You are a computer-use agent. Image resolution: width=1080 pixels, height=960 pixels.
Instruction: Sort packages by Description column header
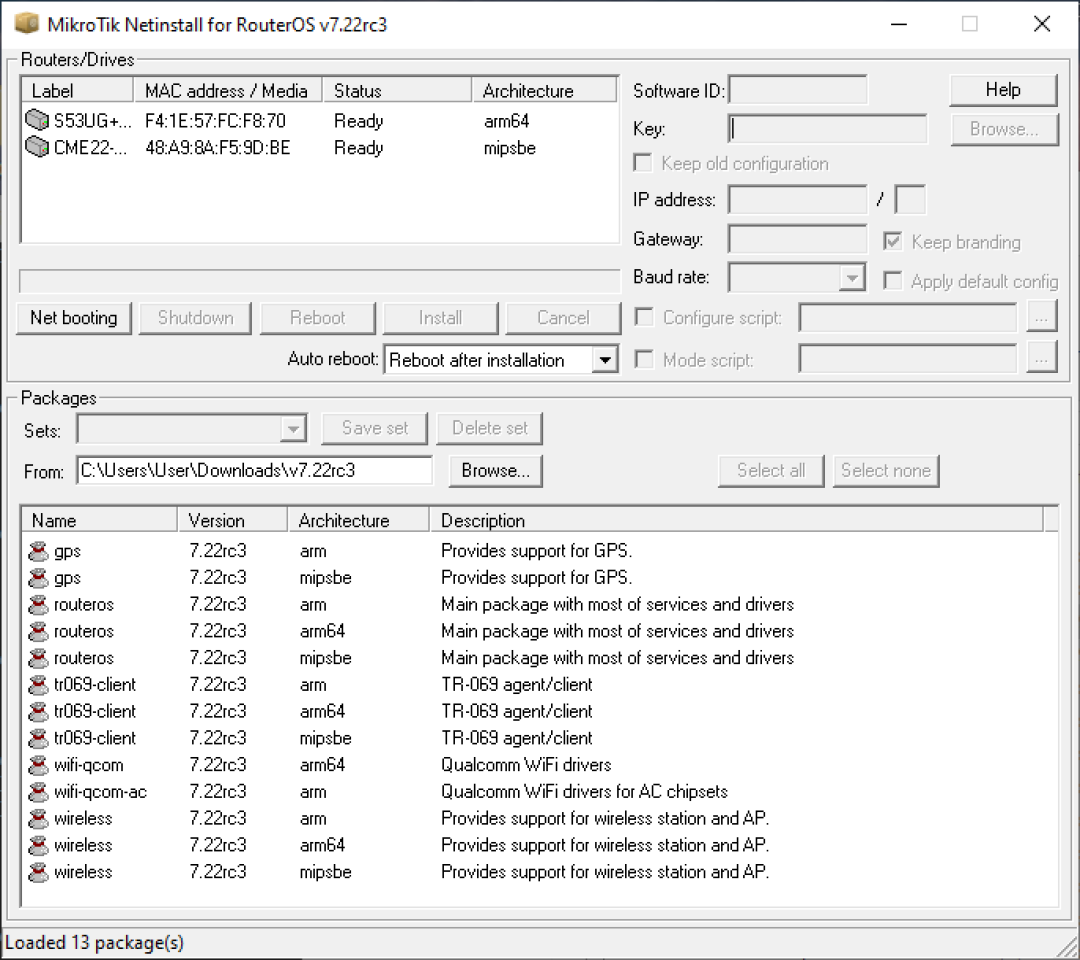click(x=736, y=520)
